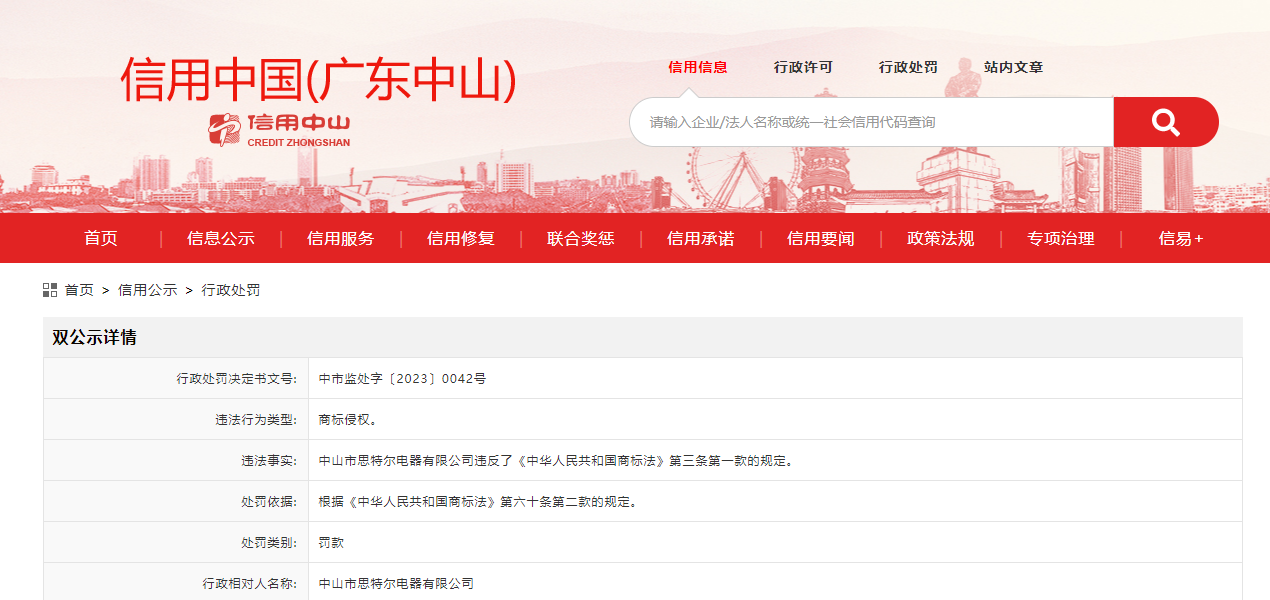The height and width of the screenshot is (600, 1270).
Task: Click the 行政相对人名称 value 中山市思特尔电器有限公司
Action: tap(396, 584)
